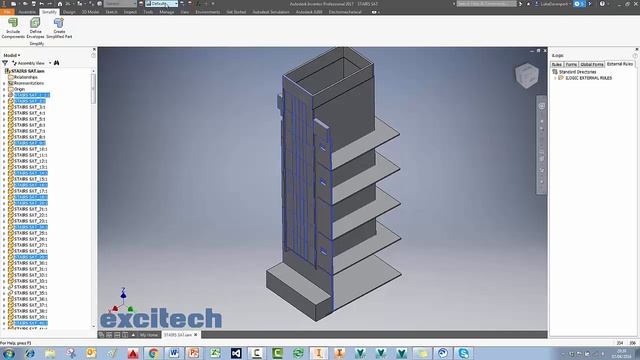Close the iLogic panel

pyautogui.click(x=636, y=49)
